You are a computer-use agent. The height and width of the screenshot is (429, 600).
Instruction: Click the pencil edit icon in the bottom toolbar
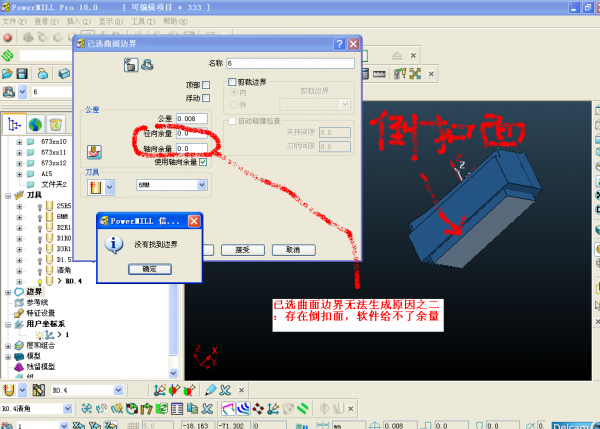click(210, 390)
